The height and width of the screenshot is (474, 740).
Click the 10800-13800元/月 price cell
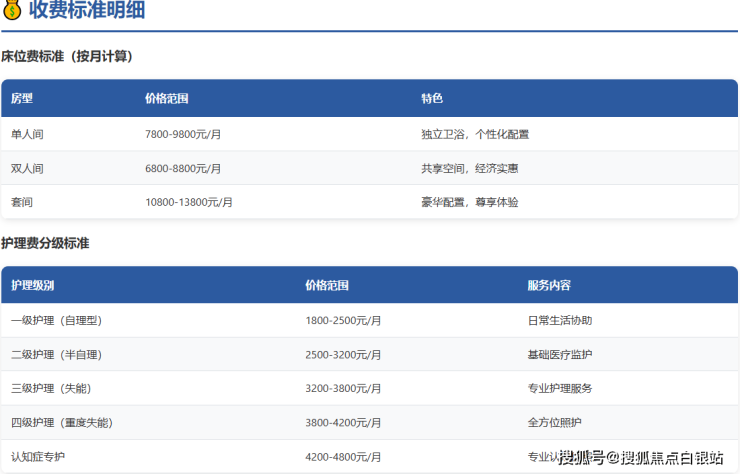(x=189, y=202)
